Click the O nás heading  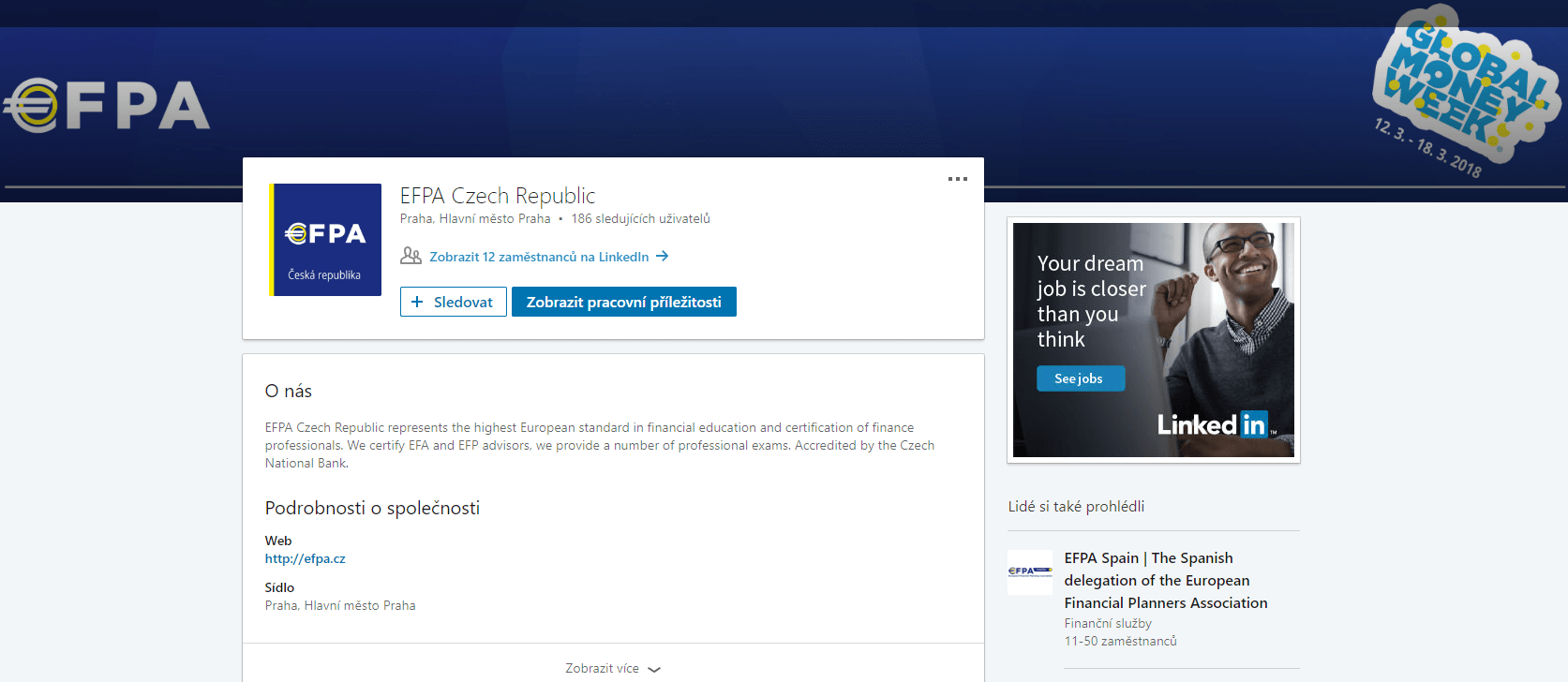pyautogui.click(x=288, y=391)
